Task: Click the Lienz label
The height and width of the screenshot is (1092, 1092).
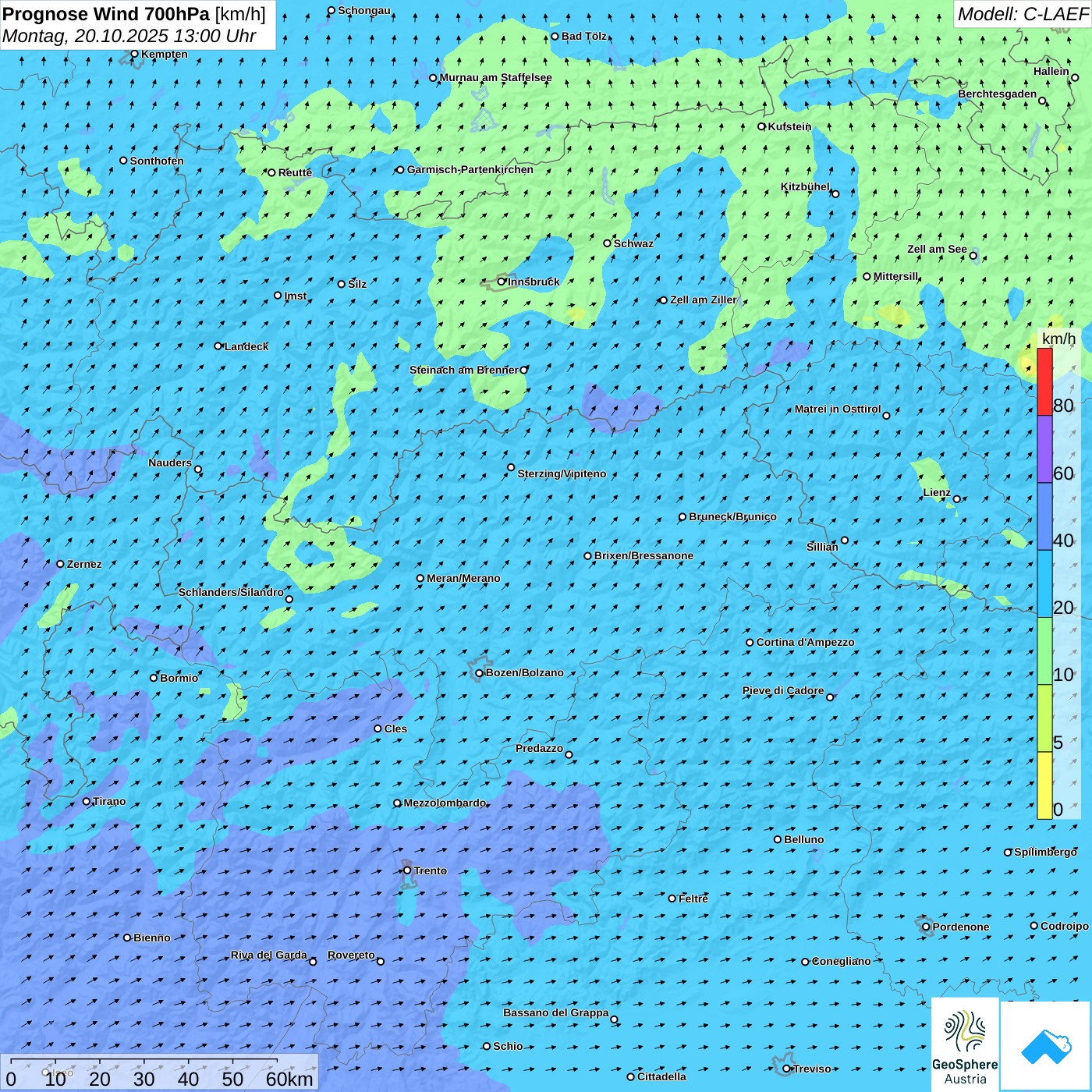Action: click(x=937, y=492)
